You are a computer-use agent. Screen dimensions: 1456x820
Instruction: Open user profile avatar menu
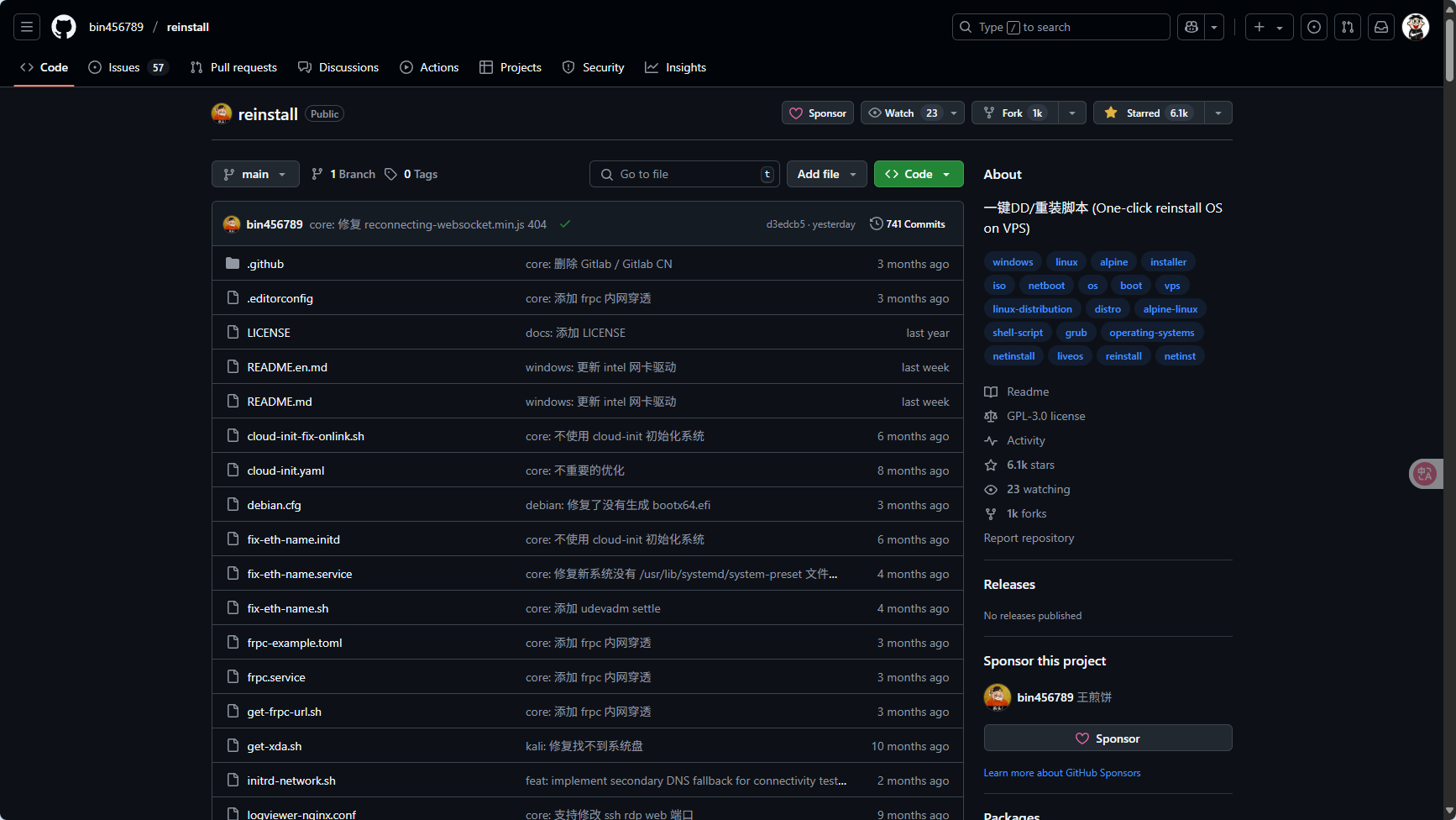pos(1416,27)
